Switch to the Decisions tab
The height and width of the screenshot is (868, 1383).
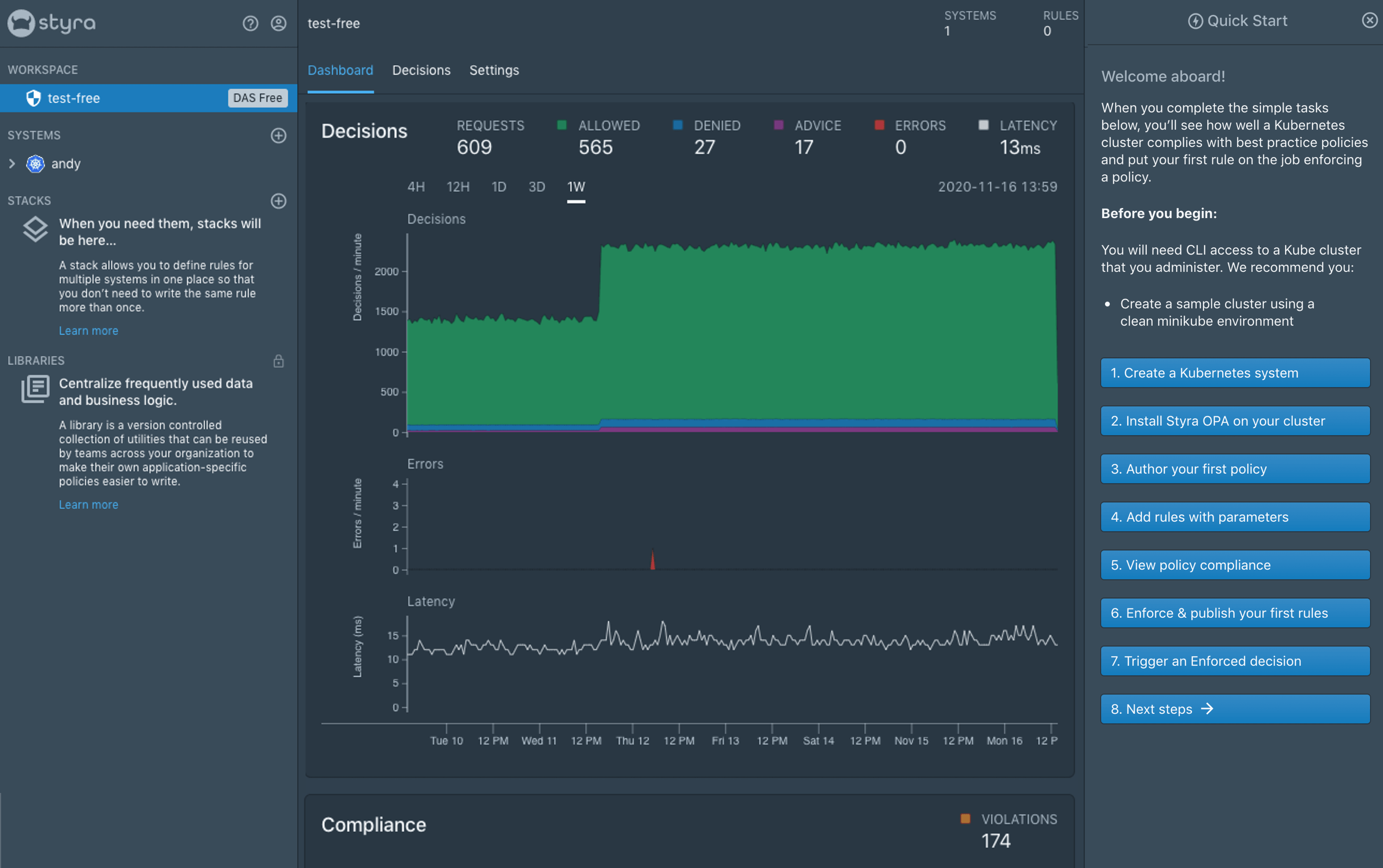coord(421,70)
